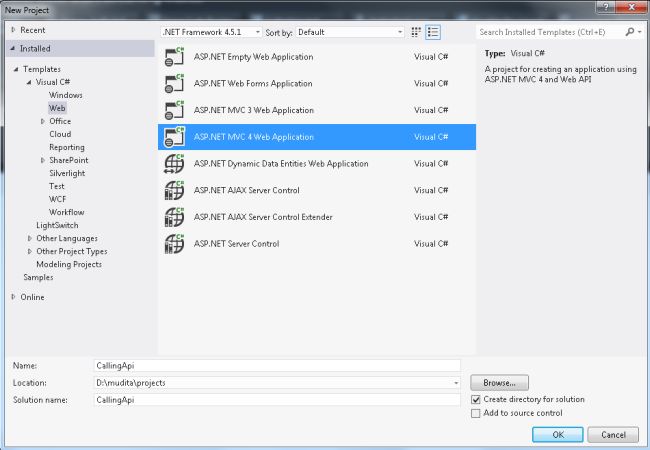The width and height of the screenshot is (650, 450).
Task: Click the ASP.NET Web Forms Application icon
Action: click(174, 84)
